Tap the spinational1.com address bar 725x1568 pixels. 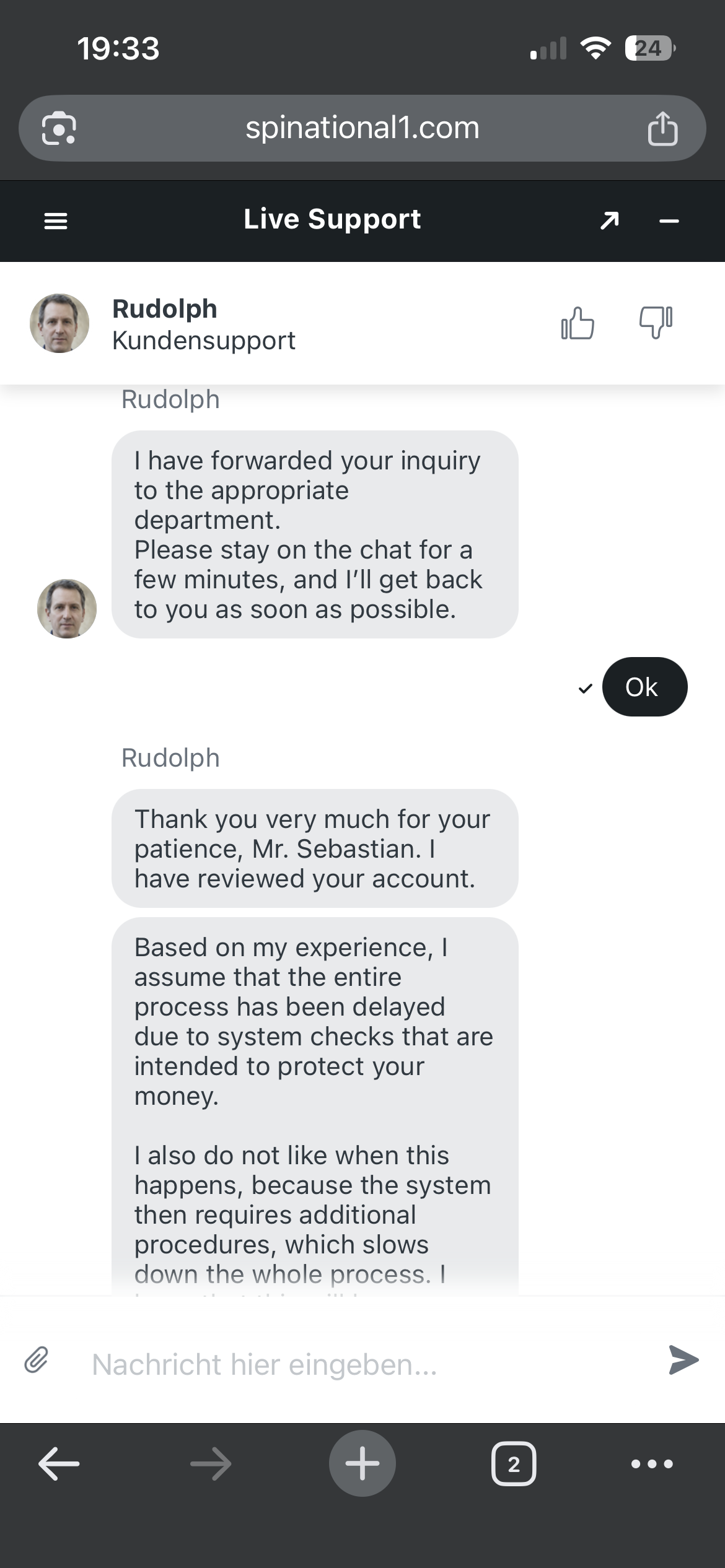click(x=362, y=128)
